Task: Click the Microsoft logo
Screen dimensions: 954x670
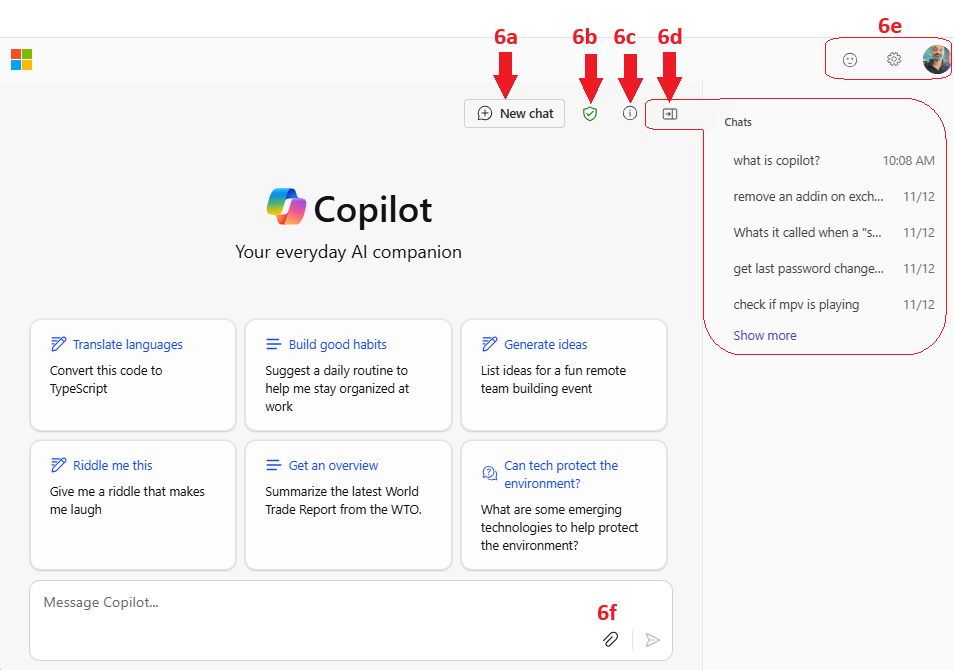Action: 21,60
